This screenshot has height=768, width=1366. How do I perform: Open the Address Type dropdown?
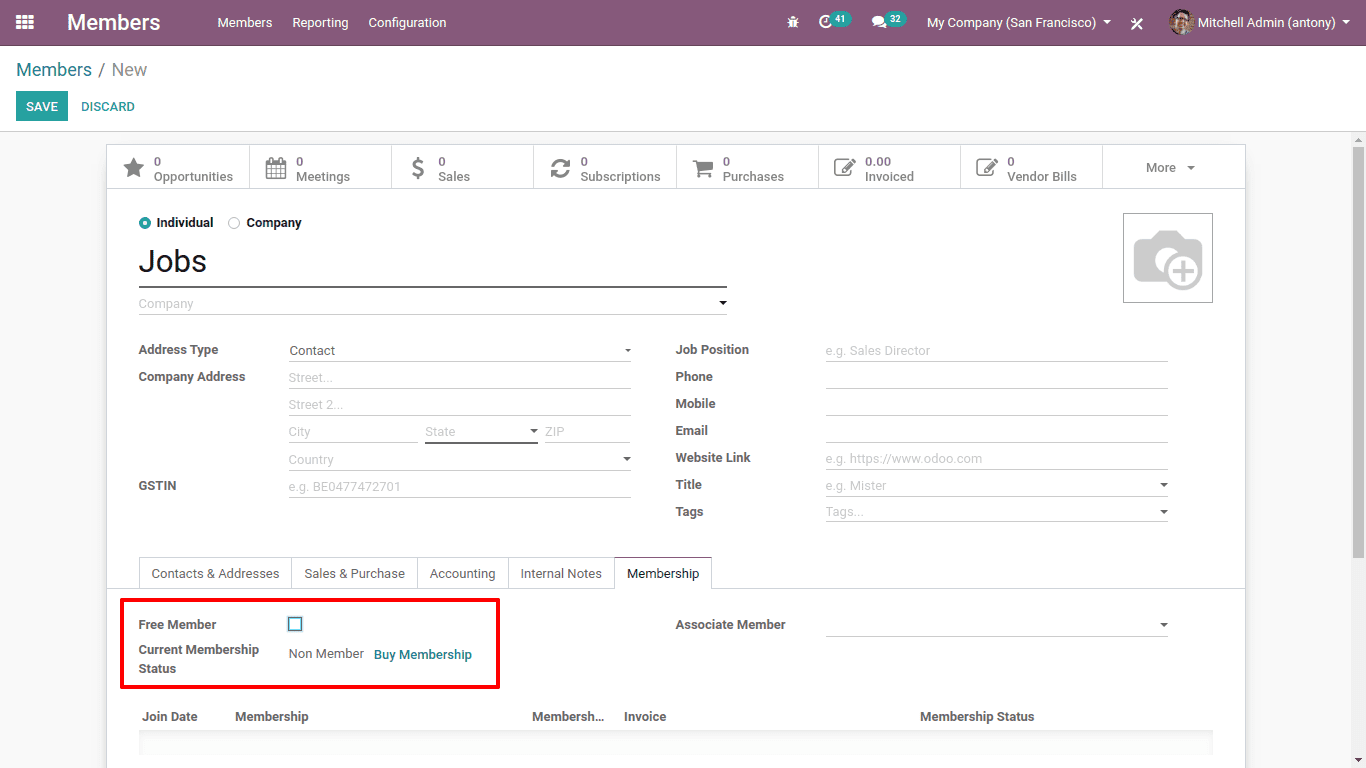[x=460, y=351]
